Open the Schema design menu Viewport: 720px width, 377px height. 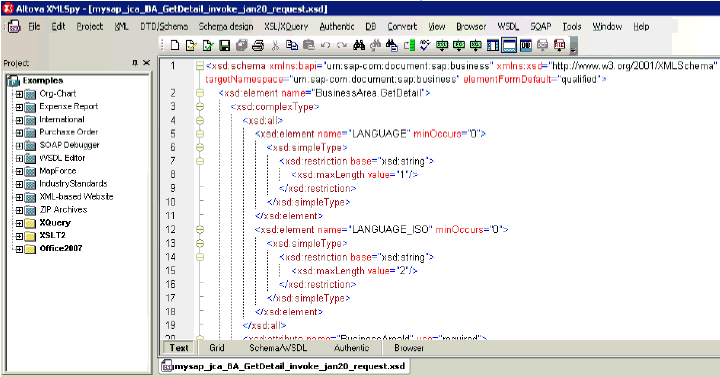click(226, 27)
